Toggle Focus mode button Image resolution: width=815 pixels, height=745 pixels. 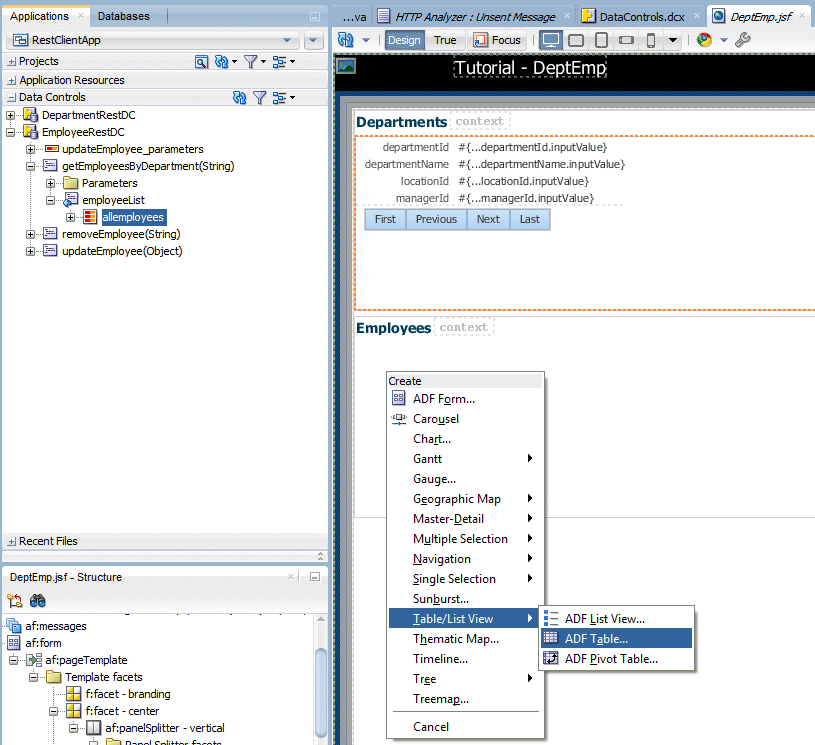[497, 40]
